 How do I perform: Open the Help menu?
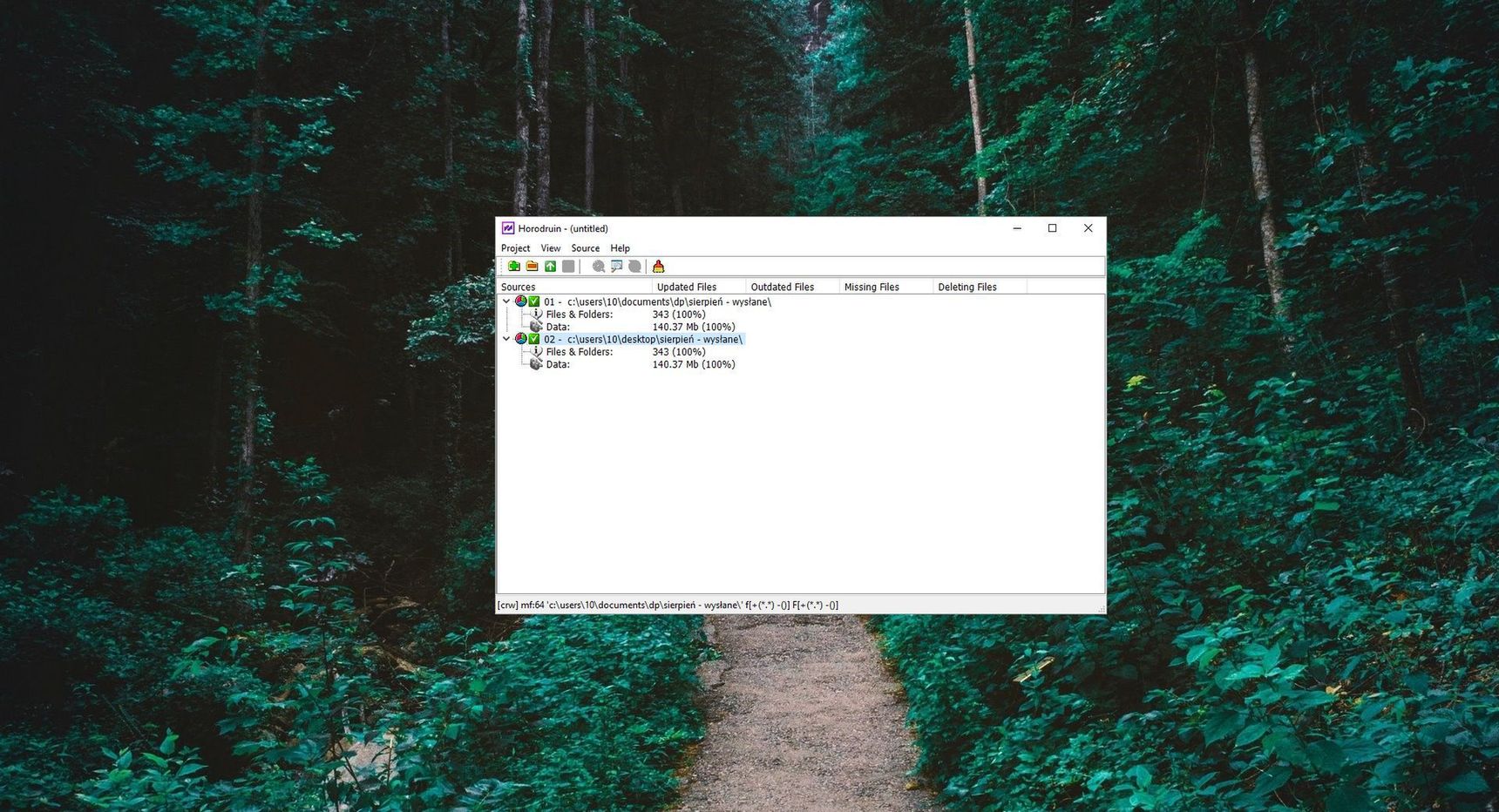[621, 248]
